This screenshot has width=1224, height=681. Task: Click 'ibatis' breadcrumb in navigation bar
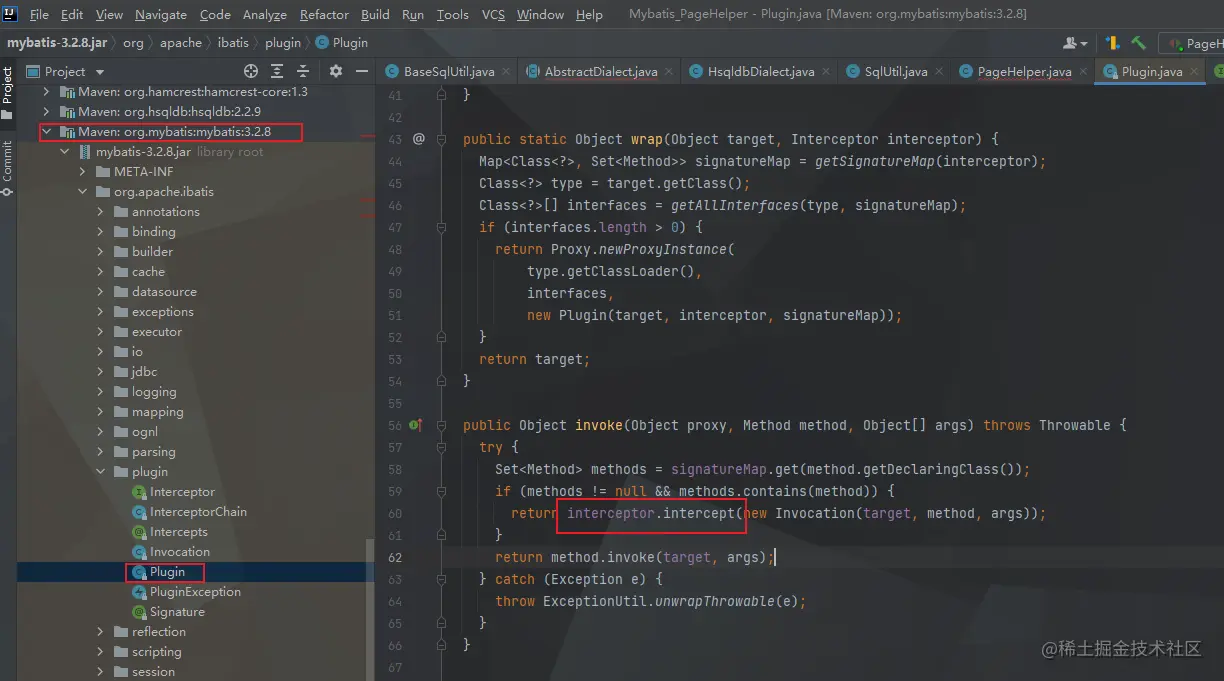click(235, 43)
